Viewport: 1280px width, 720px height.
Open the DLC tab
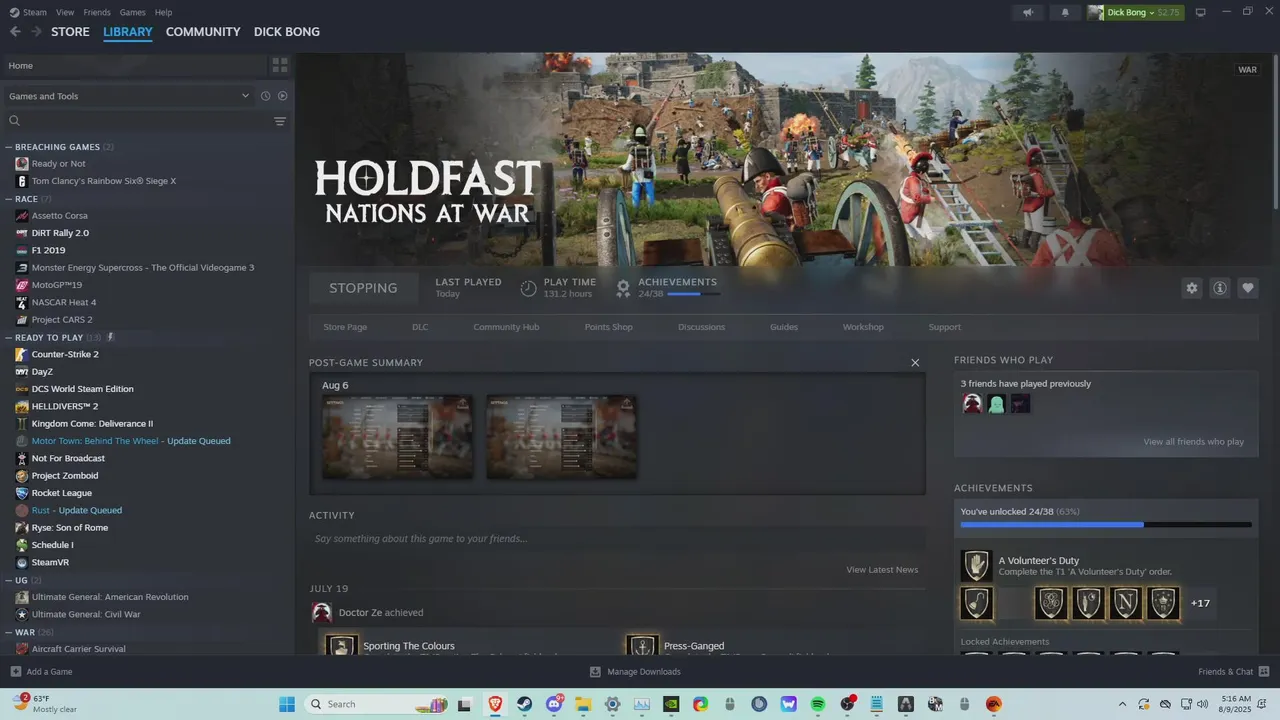420,327
